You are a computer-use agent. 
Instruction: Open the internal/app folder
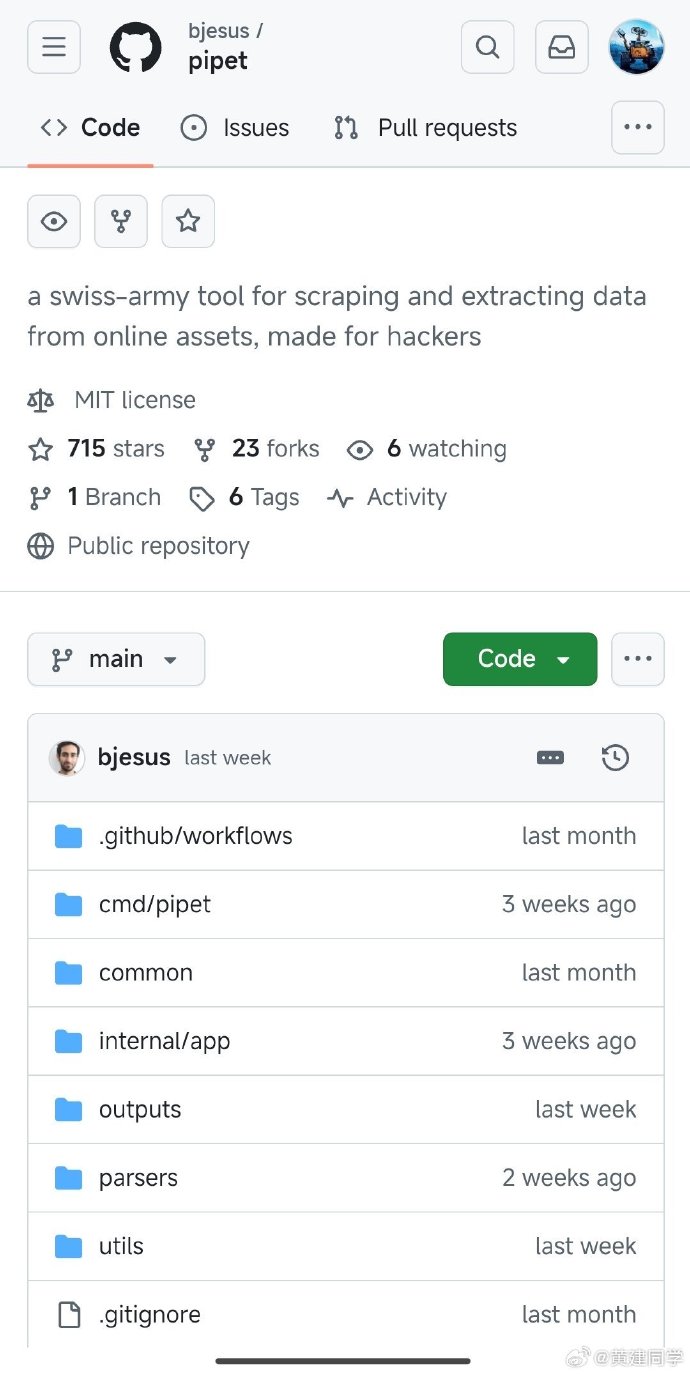[164, 1041]
